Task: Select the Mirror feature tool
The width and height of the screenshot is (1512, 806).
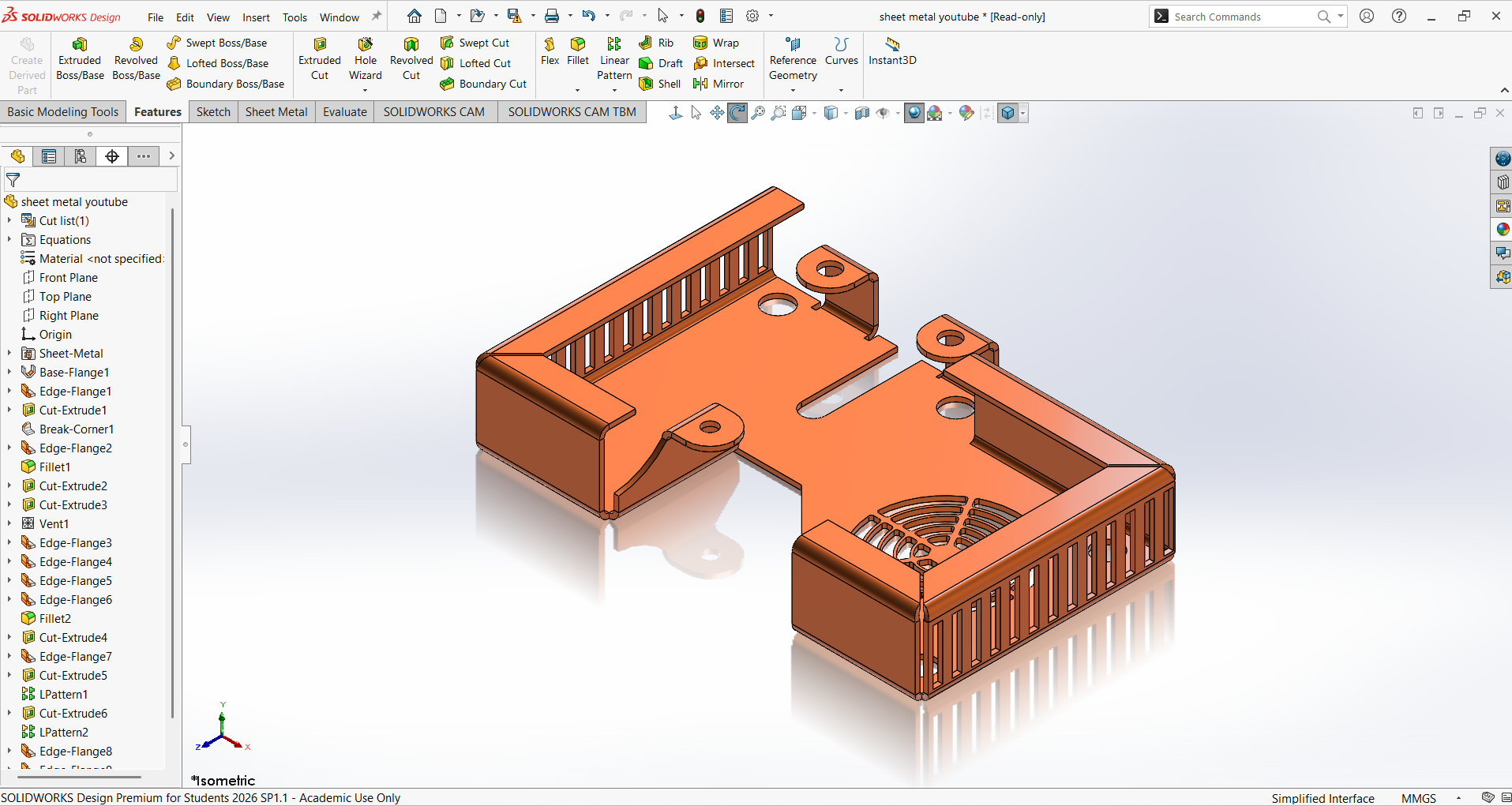Action: (x=718, y=84)
